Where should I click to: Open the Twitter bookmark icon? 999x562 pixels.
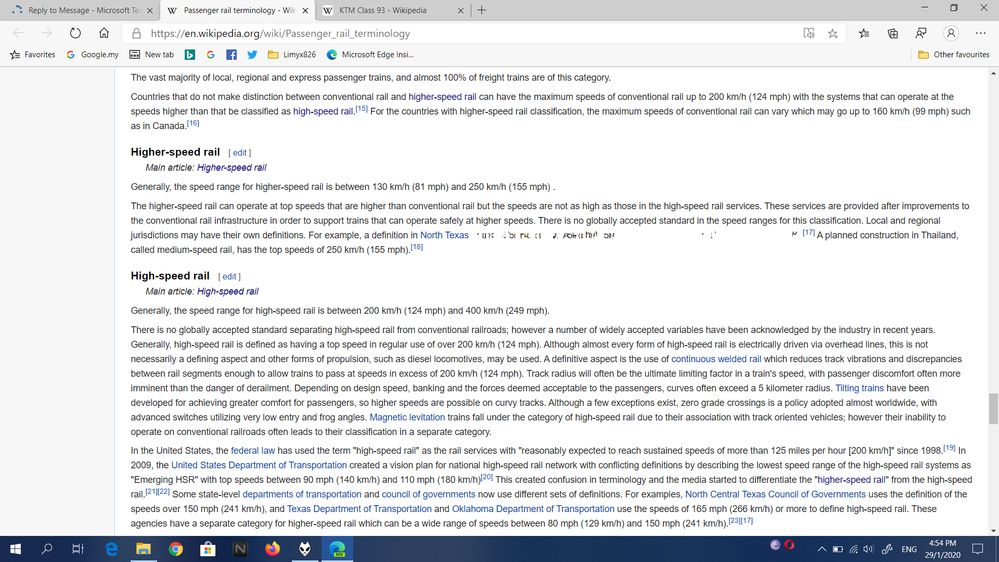[x=252, y=55]
